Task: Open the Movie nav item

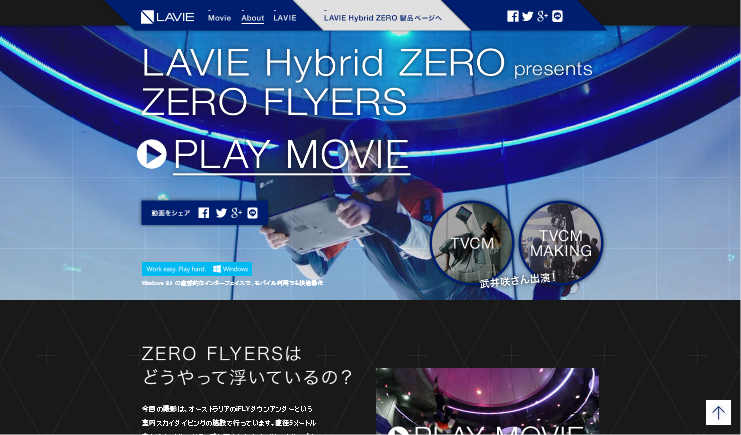Action: tap(219, 18)
